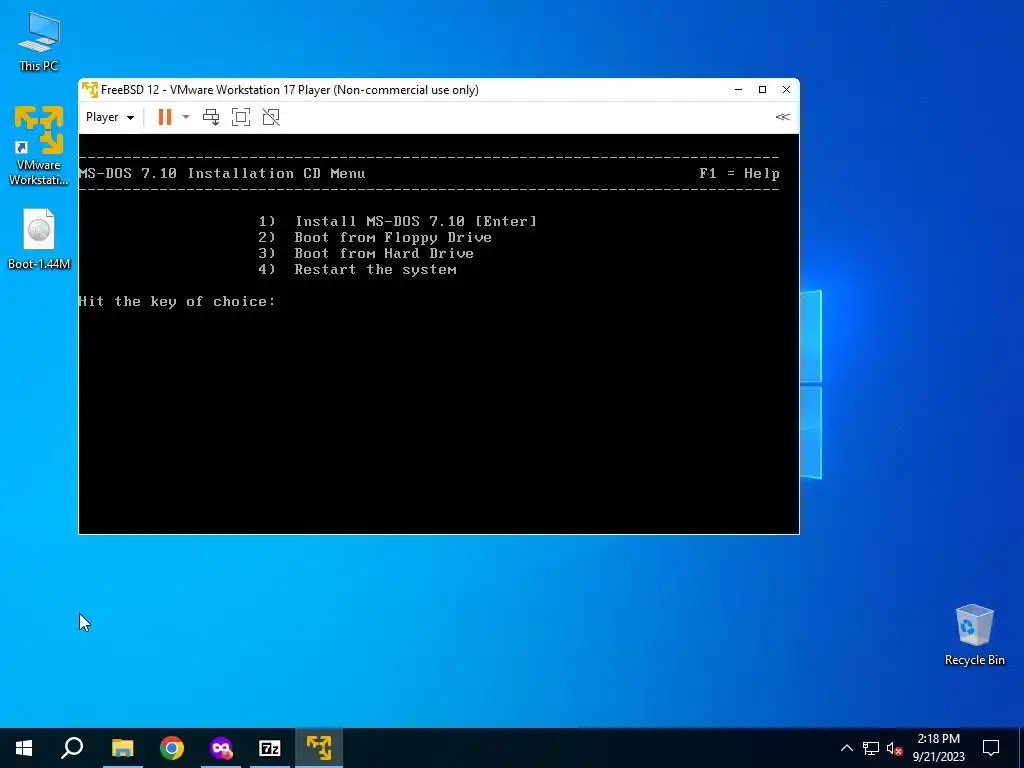Open File Explorer from taskbar

[122, 748]
